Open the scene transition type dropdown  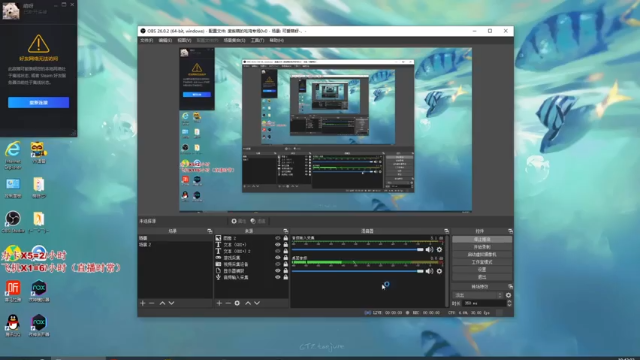pos(478,295)
